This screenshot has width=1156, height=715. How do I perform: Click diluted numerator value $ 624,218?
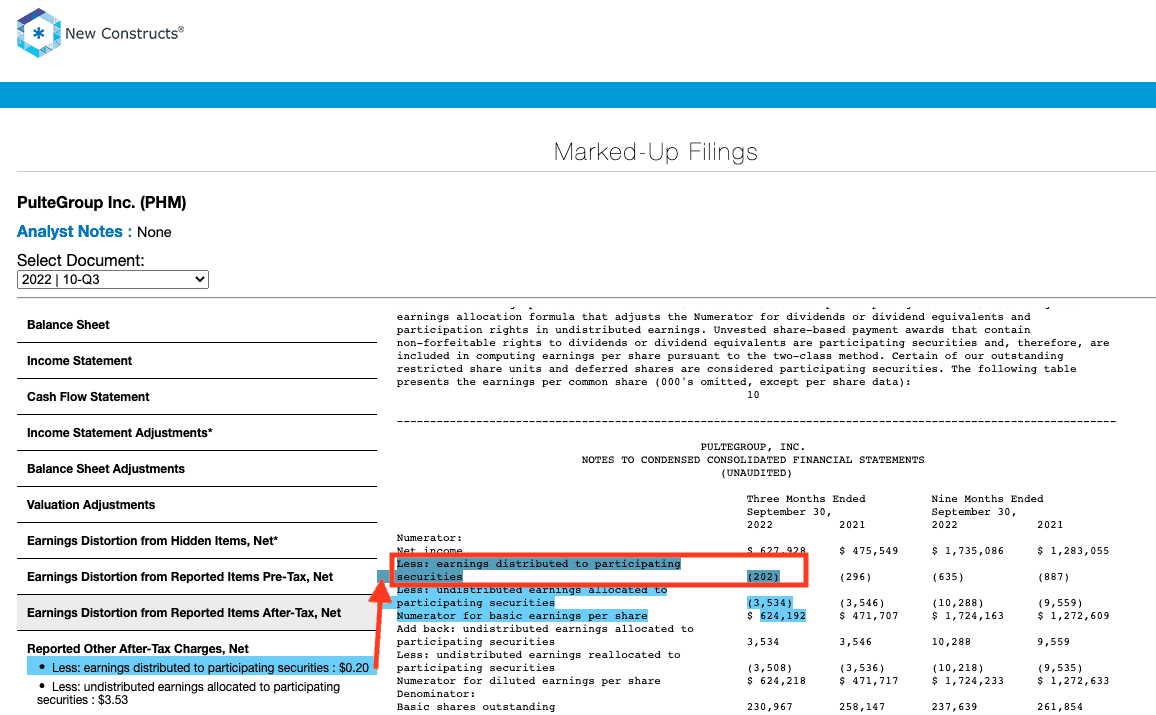776,680
